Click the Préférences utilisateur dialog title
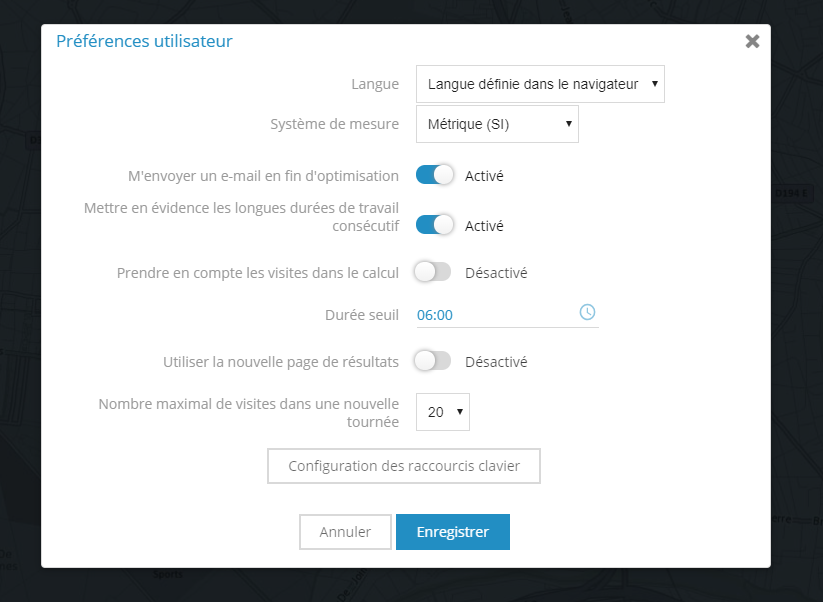823x602 pixels. 142,41
